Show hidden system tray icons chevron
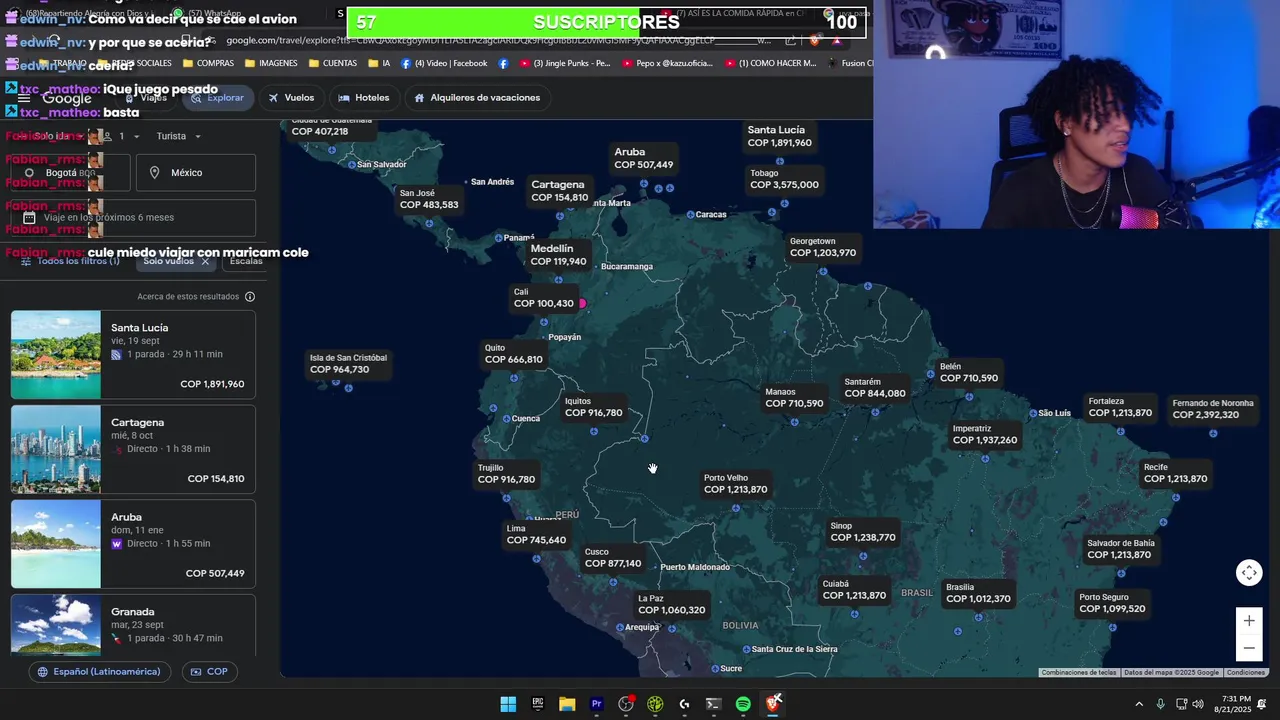This screenshot has height=720, width=1280. 1139,704
